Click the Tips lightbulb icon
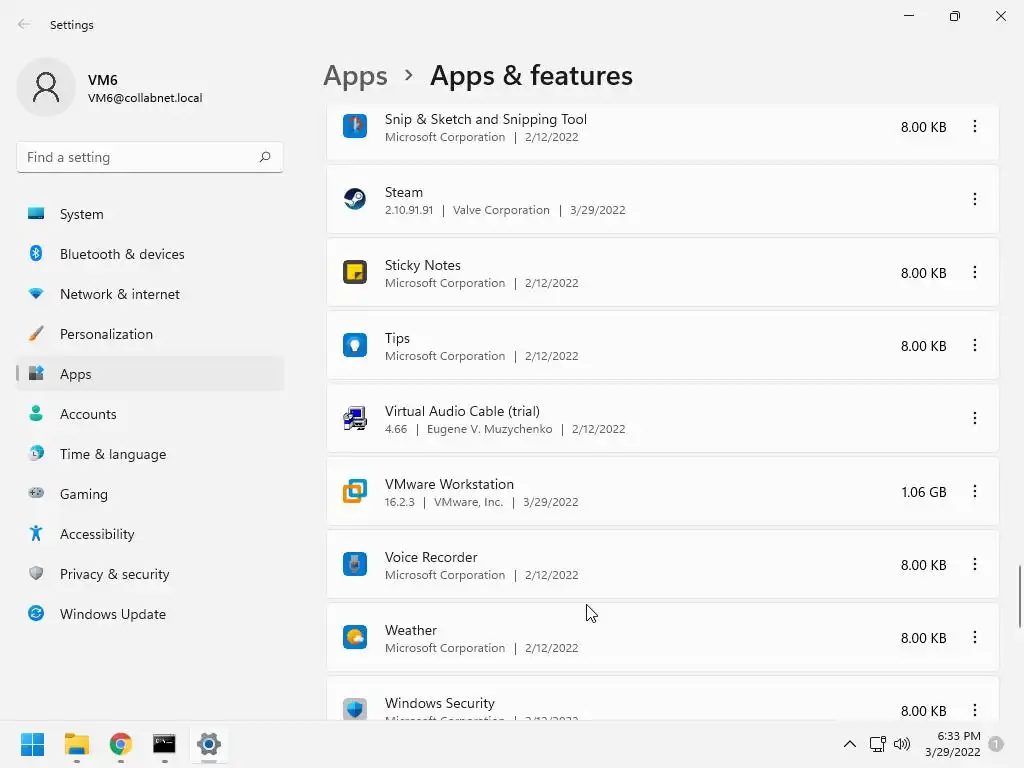 point(355,345)
